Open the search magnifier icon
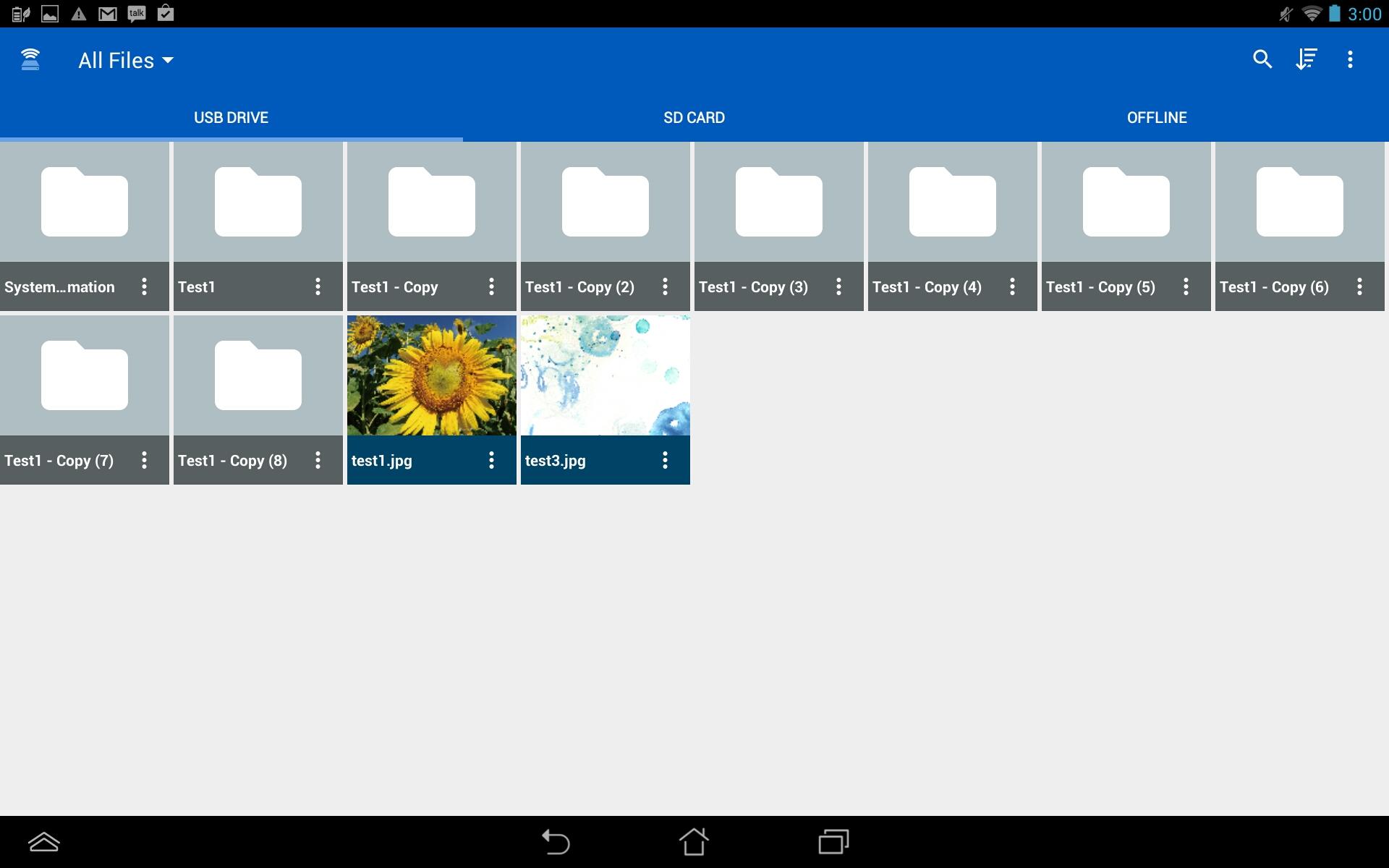The width and height of the screenshot is (1389, 868). tap(1262, 59)
